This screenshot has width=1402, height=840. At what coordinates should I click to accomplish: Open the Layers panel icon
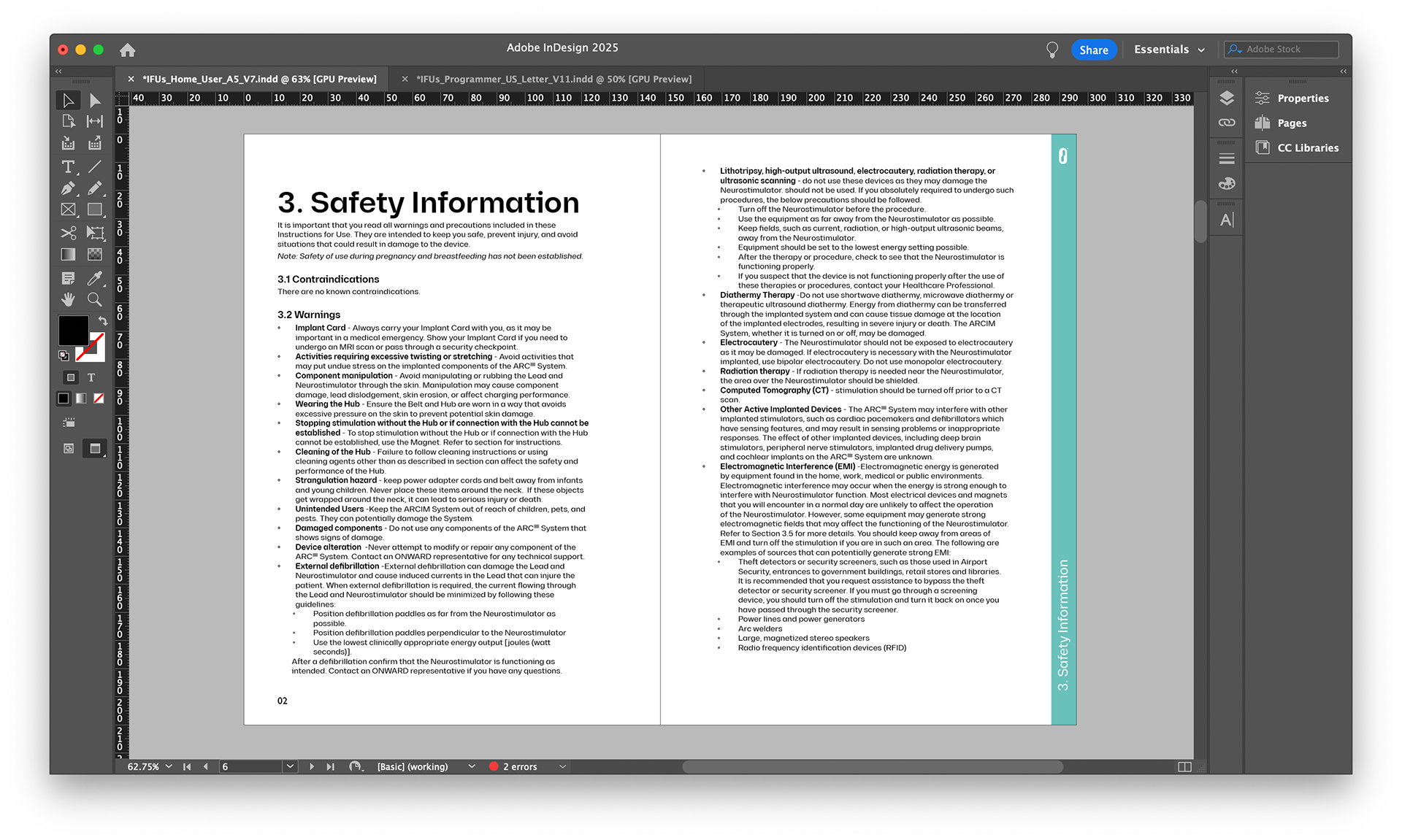click(1227, 98)
